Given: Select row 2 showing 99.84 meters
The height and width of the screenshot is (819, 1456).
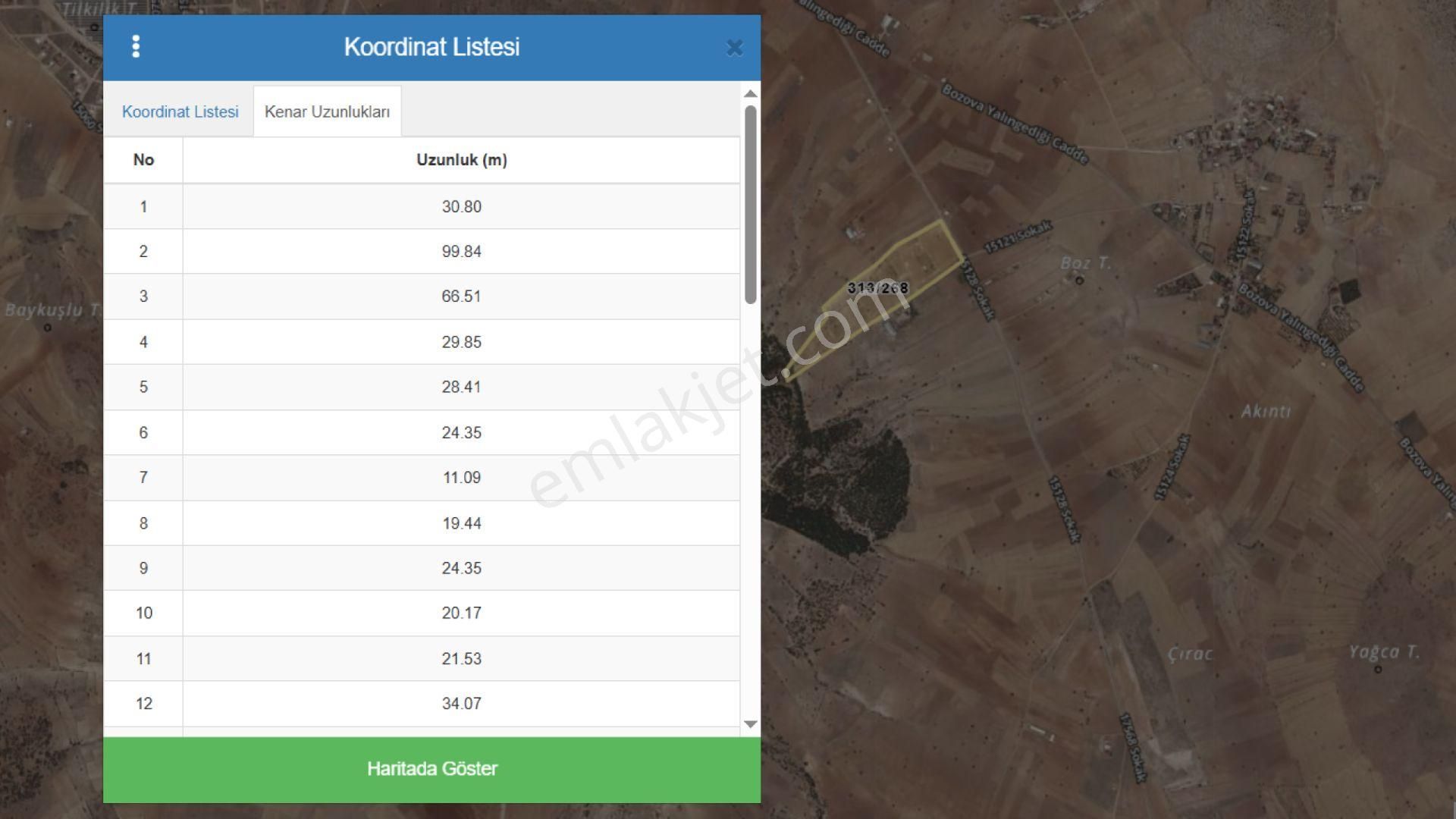Looking at the screenshot, I should 461,251.
